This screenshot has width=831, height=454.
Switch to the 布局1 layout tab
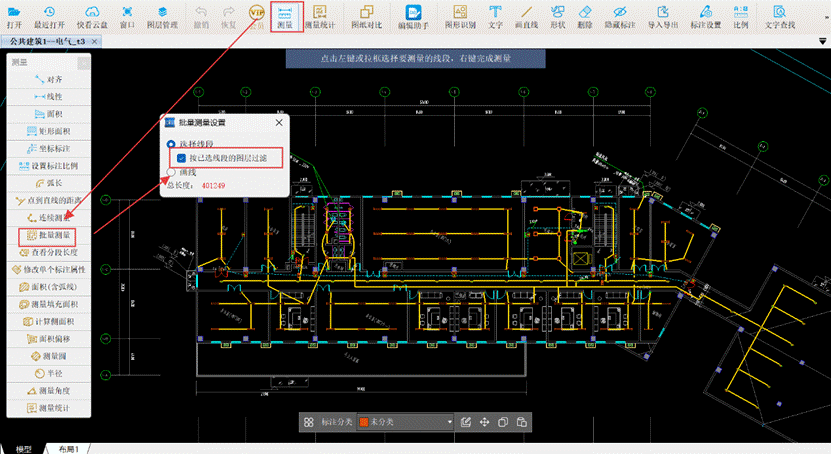(x=68, y=449)
